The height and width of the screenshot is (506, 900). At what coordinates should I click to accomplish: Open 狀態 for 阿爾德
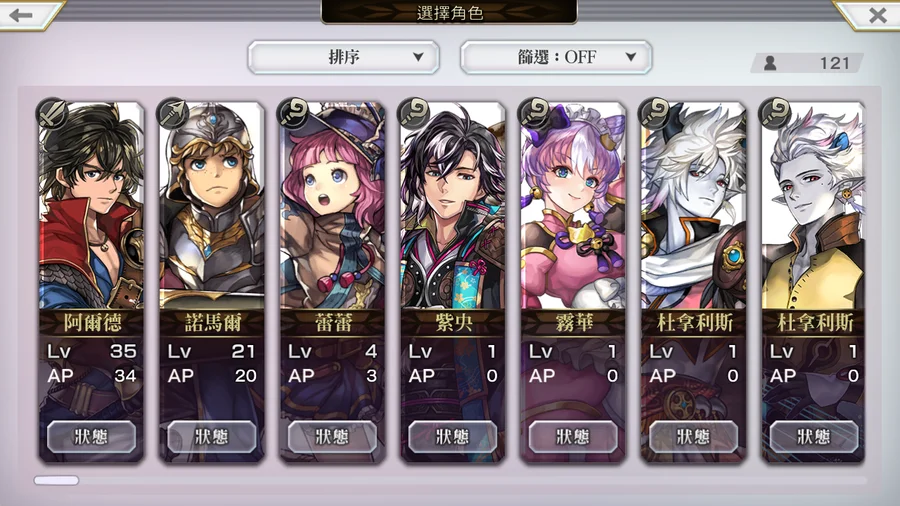click(91, 437)
